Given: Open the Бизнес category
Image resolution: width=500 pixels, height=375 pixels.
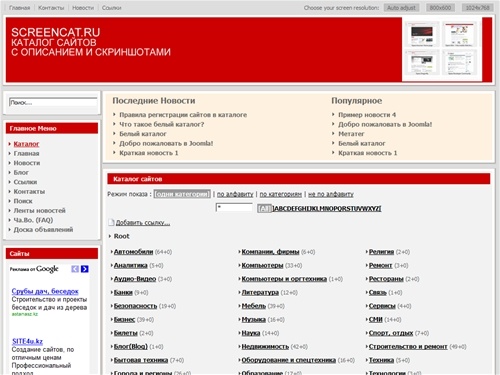Looking at the screenshot, I should tap(124, 319).
